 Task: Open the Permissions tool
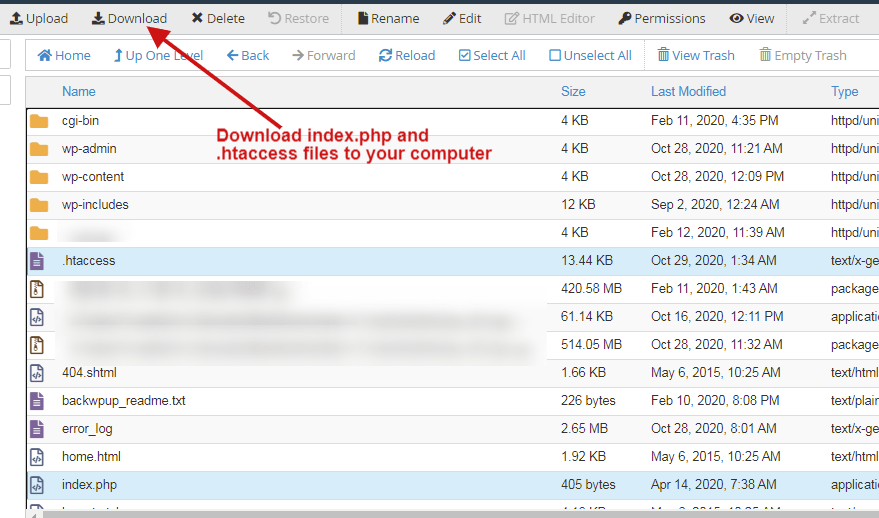662,18
